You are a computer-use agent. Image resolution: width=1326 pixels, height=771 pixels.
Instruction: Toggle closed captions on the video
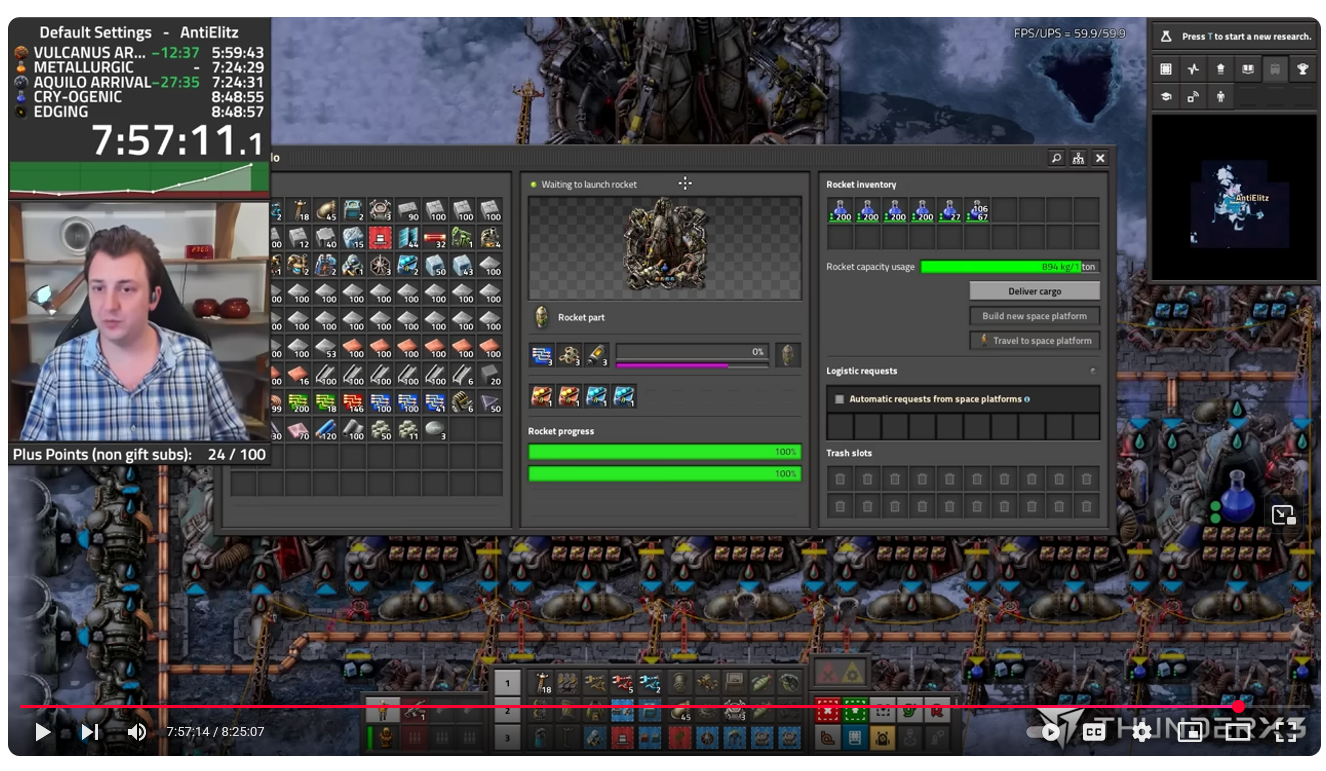tap(1094, 732)
